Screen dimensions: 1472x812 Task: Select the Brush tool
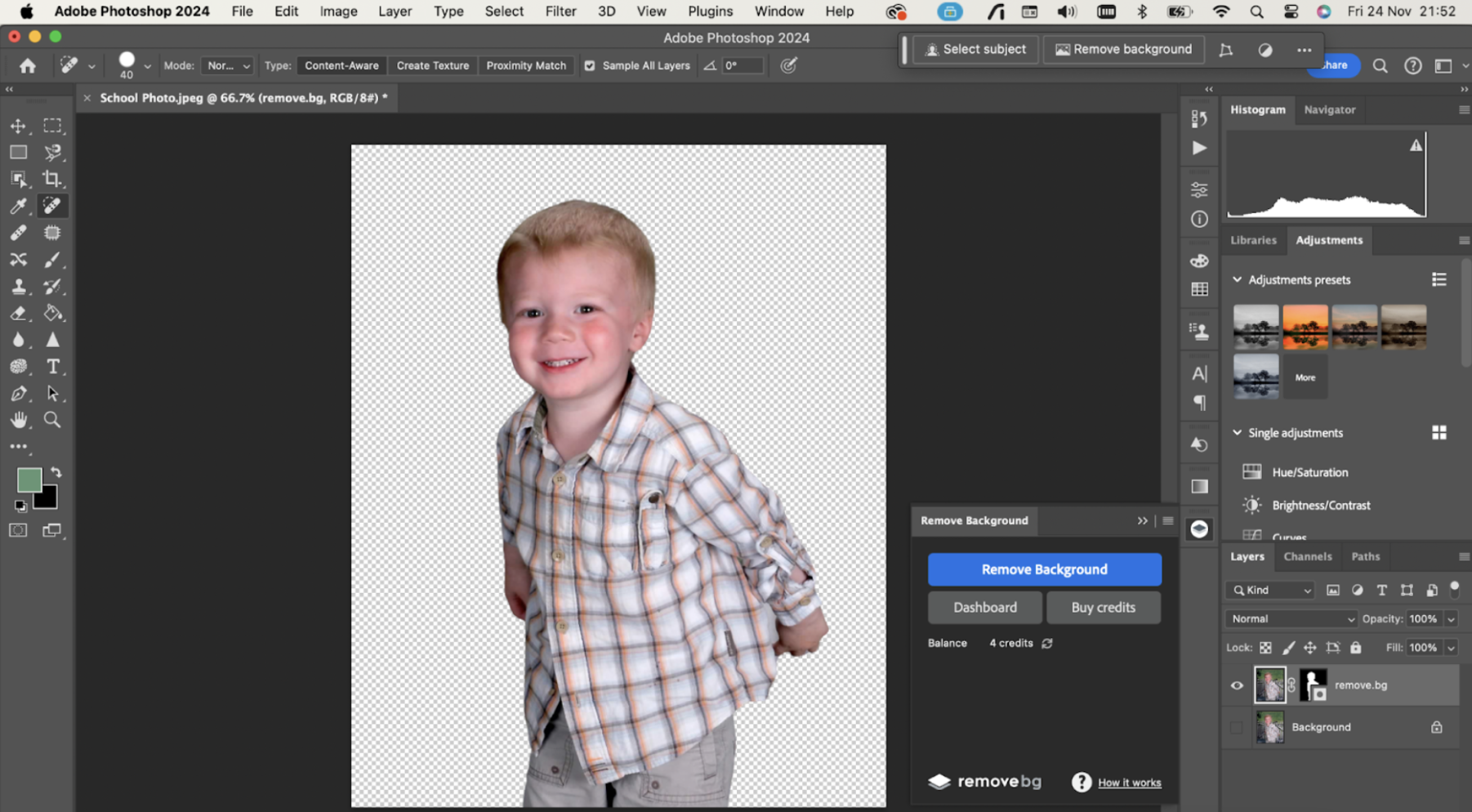click(x=53, y=260)
